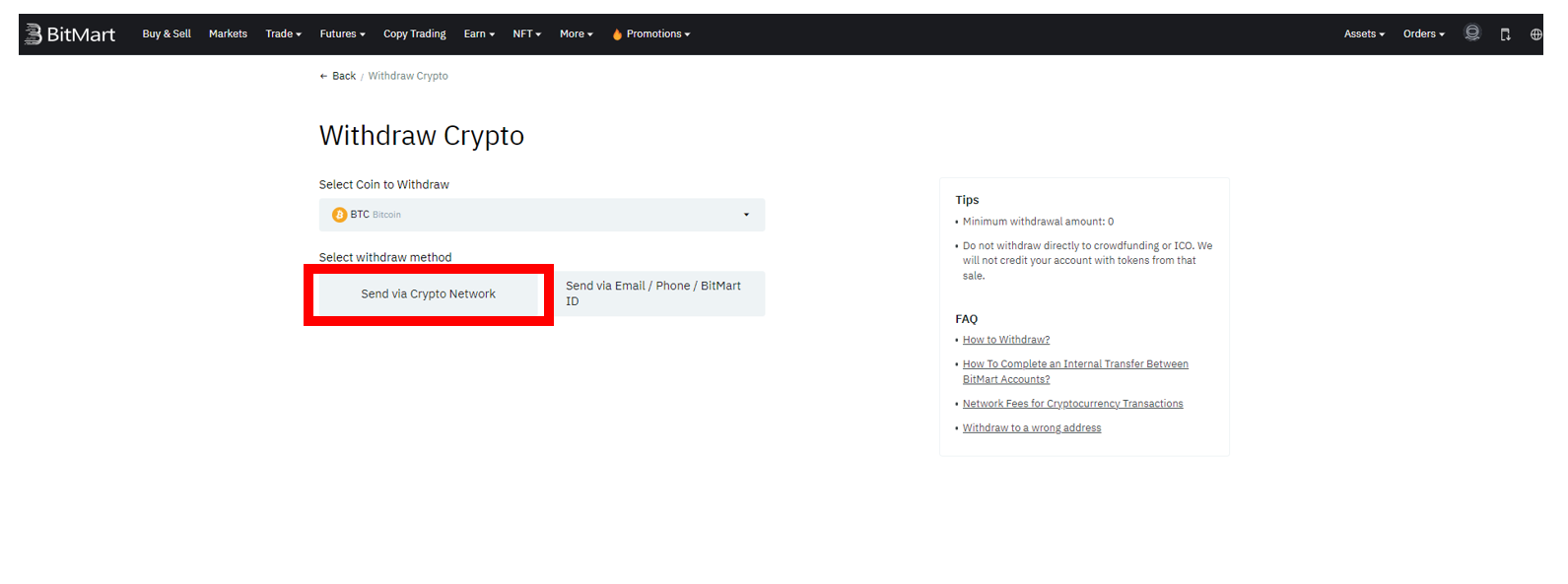Click the Back arrow icon
The height and width of the screenshot is (584, 1568).
pos(323,76)
